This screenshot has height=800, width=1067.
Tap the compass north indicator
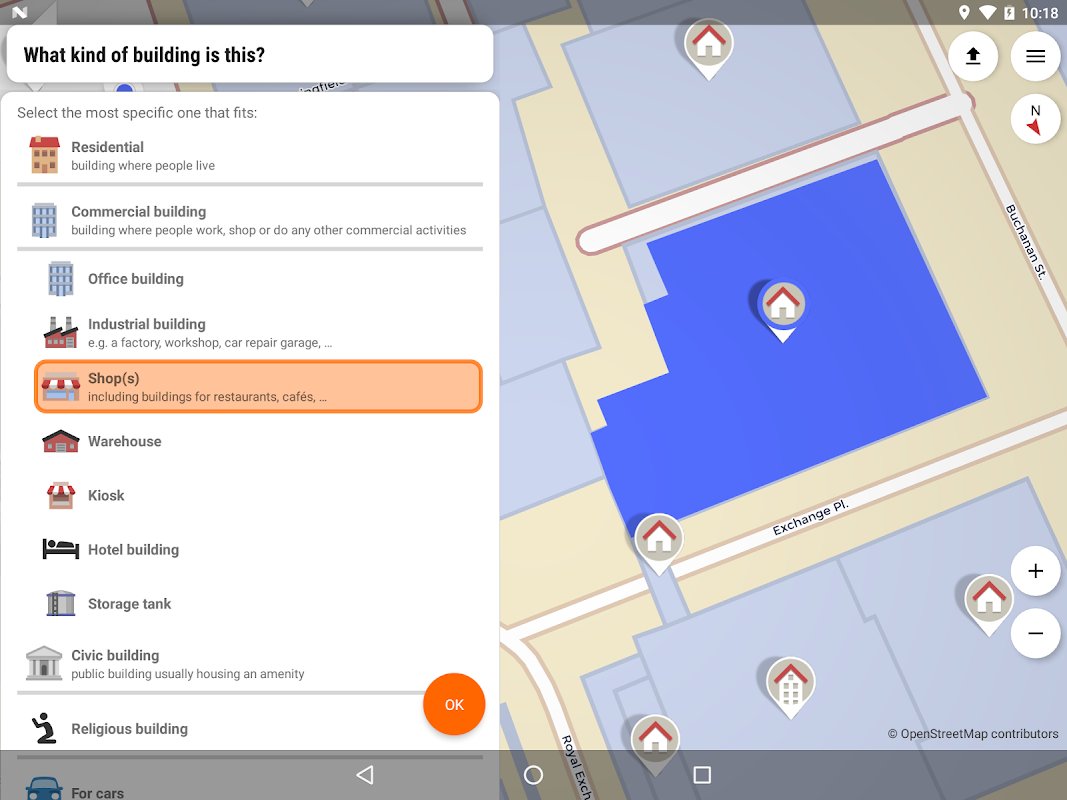pyautogui.click(x=1035, y=118)
